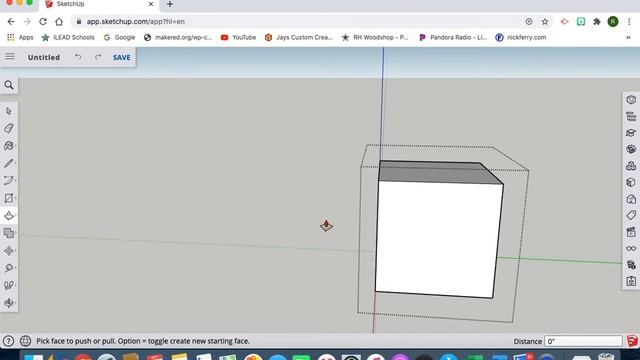Open the Entity Info panel
This screenshot has height=360, width=640.
(631, 100)
